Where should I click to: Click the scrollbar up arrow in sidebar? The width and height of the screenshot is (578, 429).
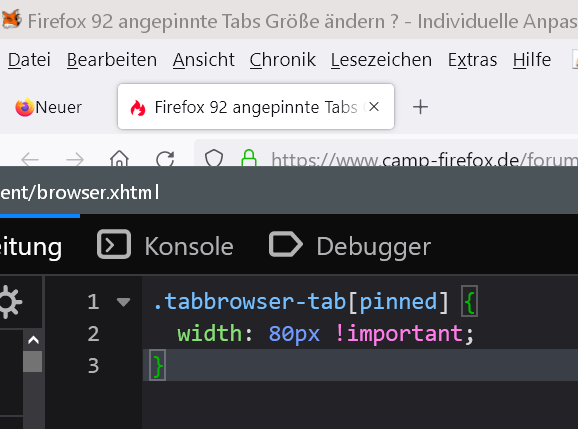click(x=33, y=340)
